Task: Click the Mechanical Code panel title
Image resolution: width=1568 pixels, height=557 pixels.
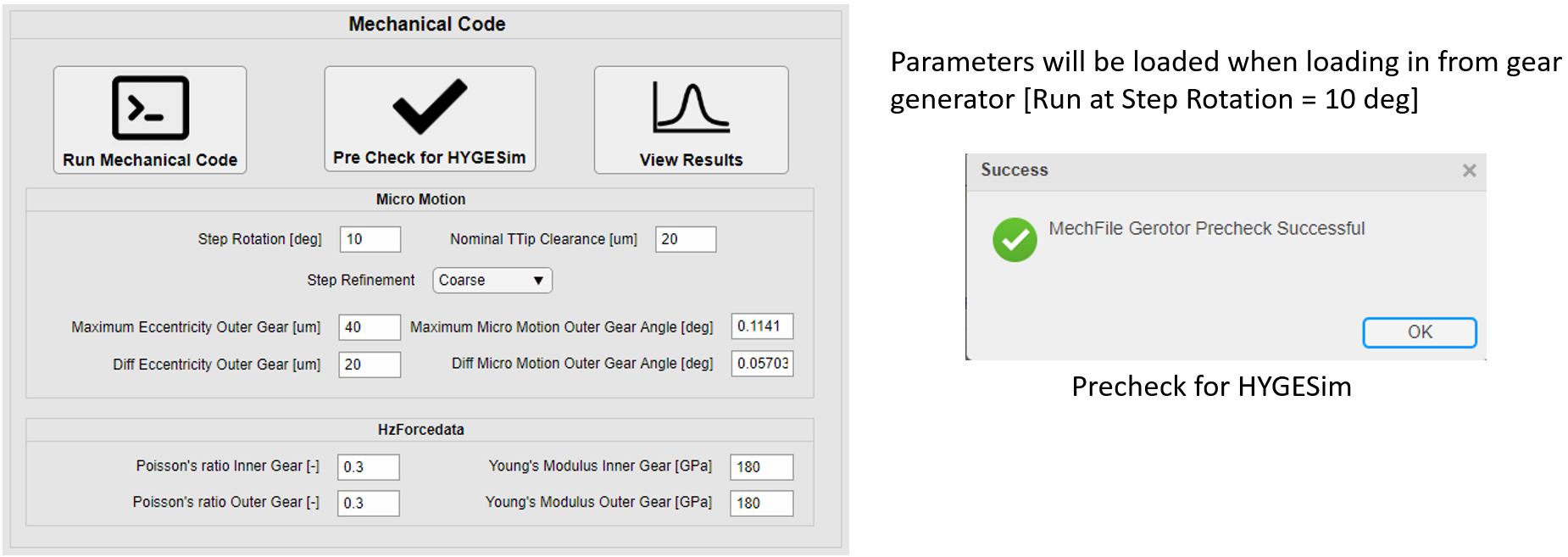Action: [x=426, y=24]
